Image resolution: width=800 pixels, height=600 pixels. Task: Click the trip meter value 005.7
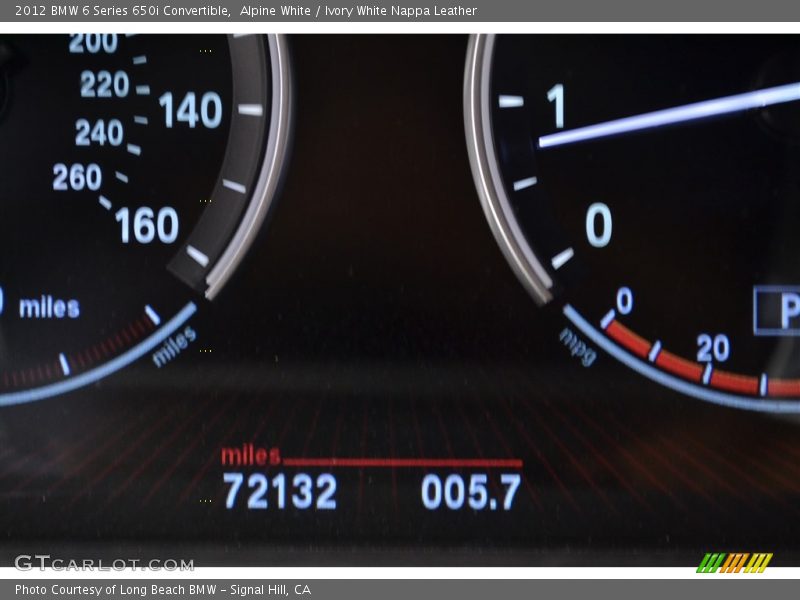click(x=471, y=491)
